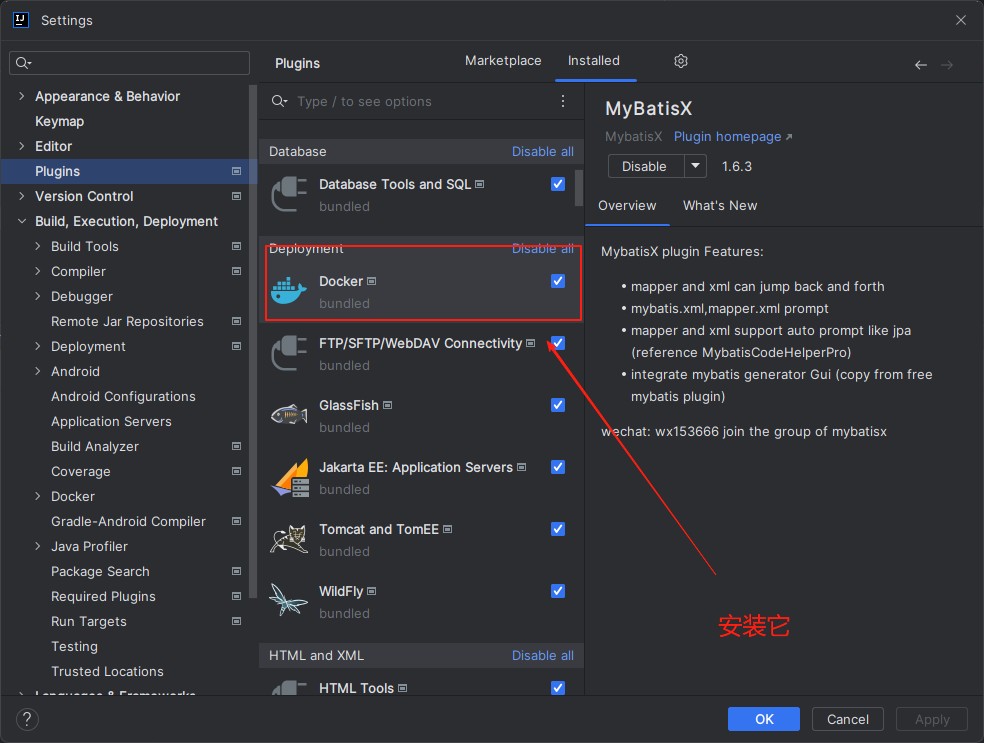984x743 pixels.
Task: Click the forward navigation arrow
Action: click(947, 65)
